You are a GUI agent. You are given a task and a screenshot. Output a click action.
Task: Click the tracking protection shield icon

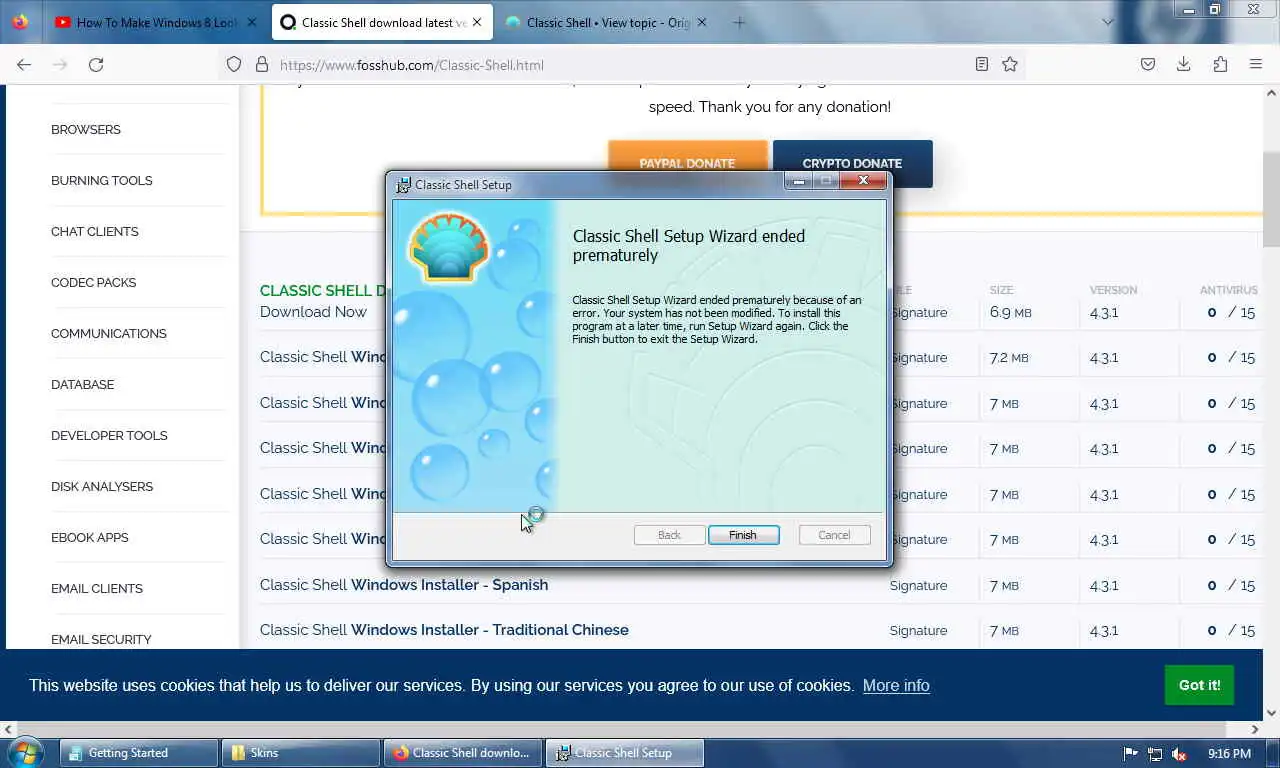(234, 64)
